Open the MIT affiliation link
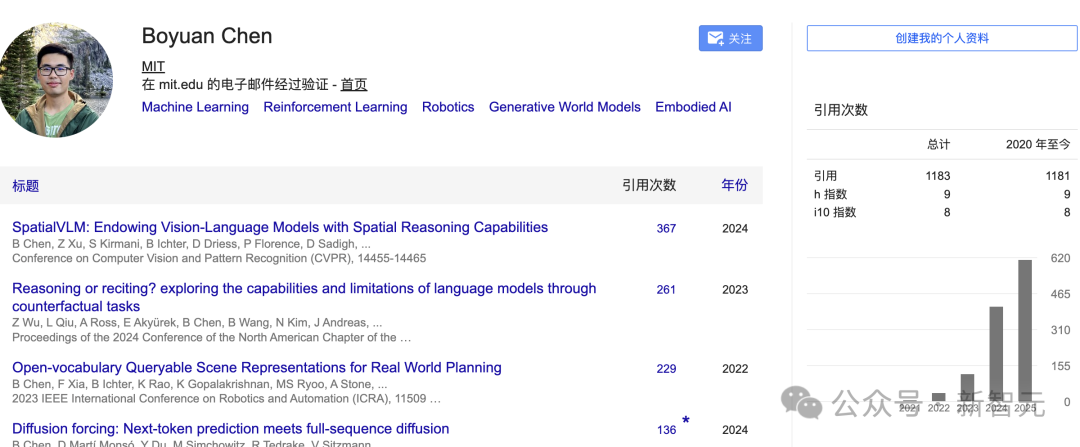 point(153,66)
